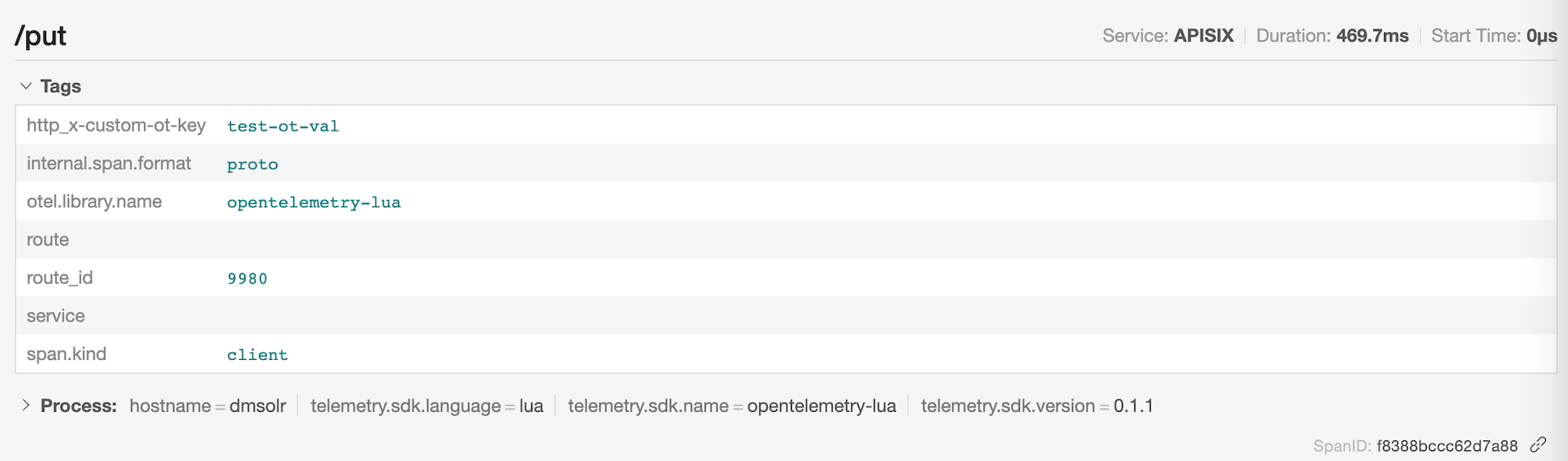Click the hostname dmsolr process tag
The width and height of the screenshot is (1568, 461).
pyautogui.click(x=208, y=406)
